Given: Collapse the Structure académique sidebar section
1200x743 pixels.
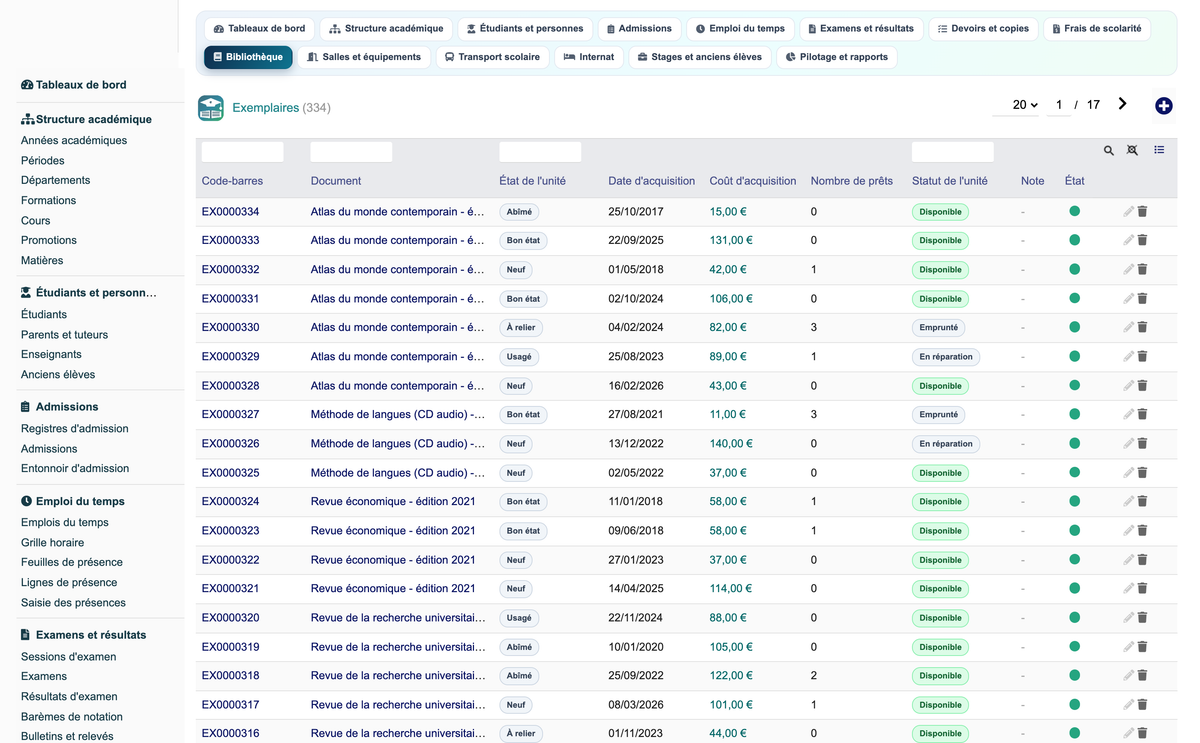Looking at the screenshot, I should (x=86, y=120).
